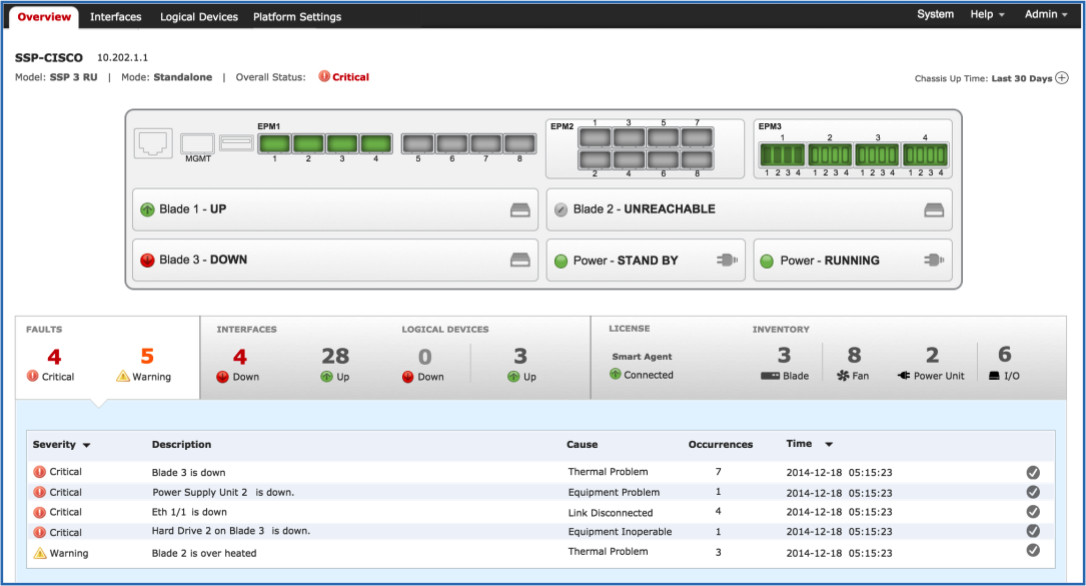Click the console RJ45 port icon
Viewport: 1086px width, 586px height.
pyautogui.click(x=154, y=144)
